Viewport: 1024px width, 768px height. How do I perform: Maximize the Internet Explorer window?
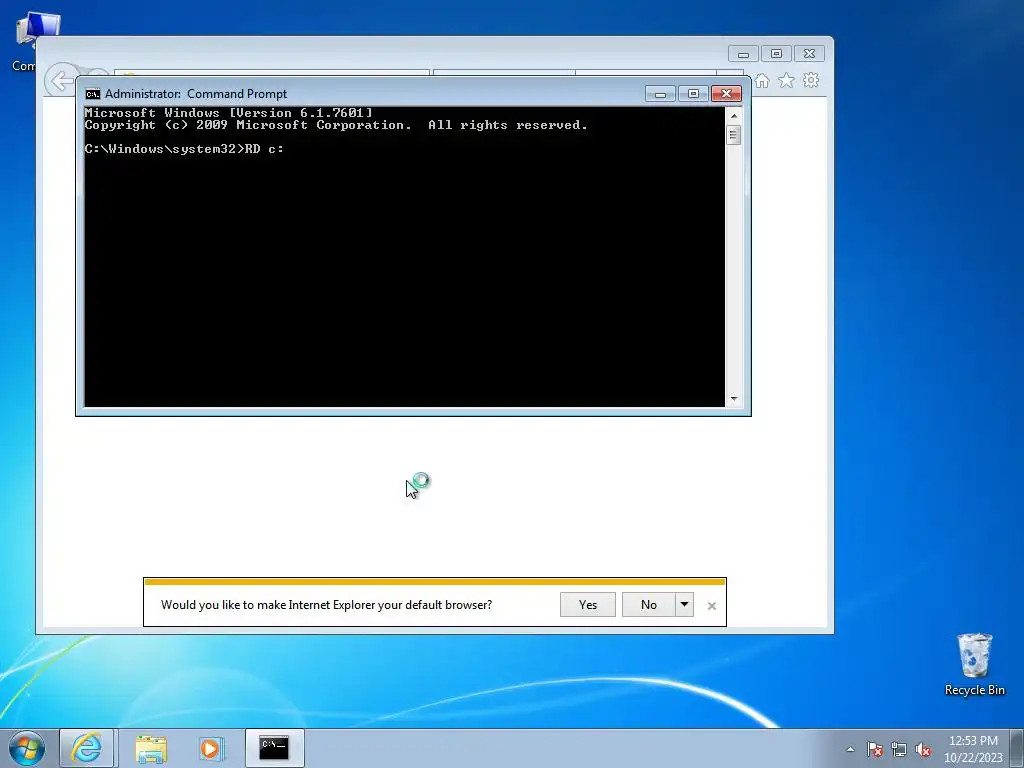click(776, 54)
